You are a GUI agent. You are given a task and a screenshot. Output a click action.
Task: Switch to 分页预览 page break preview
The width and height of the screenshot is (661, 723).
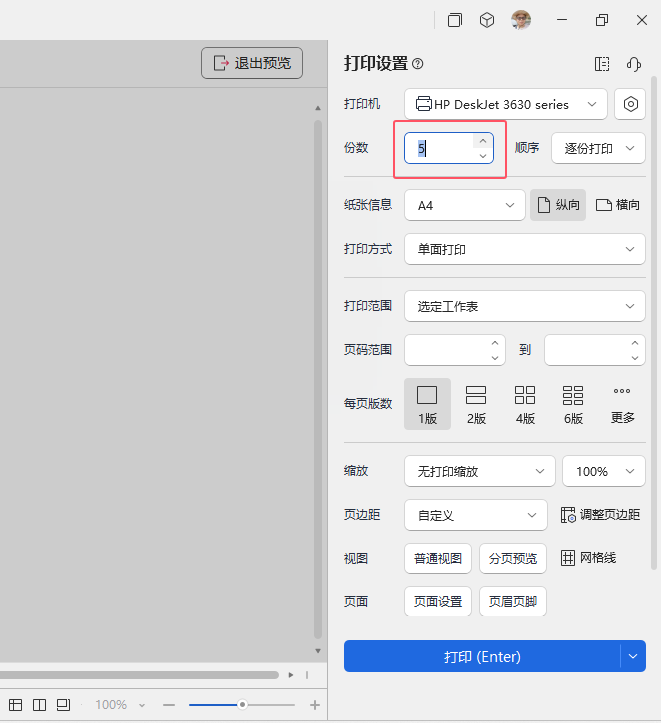513,558
